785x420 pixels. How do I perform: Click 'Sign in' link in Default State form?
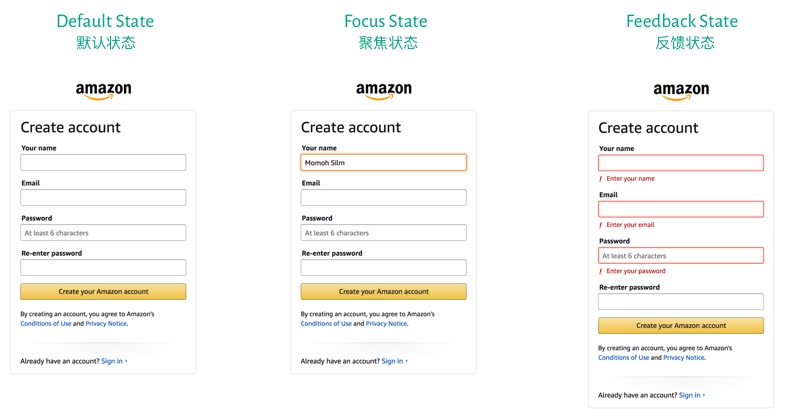click(112, 361)
